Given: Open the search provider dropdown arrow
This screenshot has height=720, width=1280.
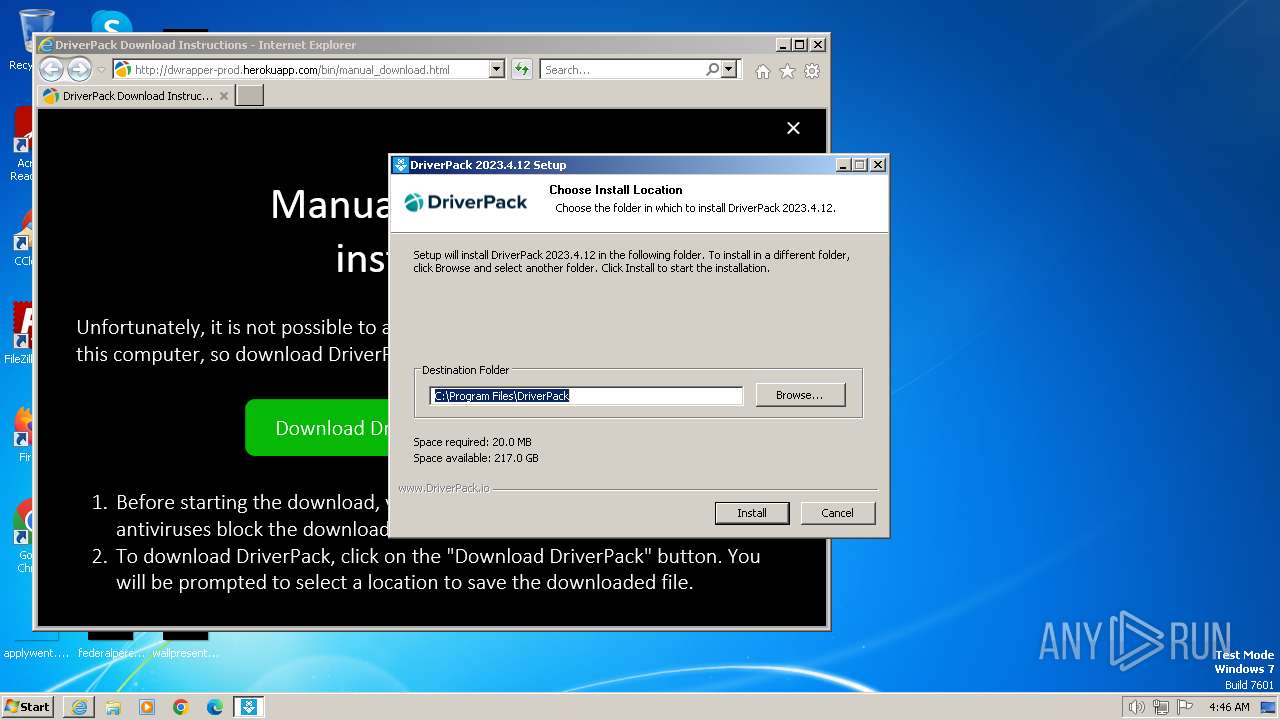Looking at the screenshot, I should point(729,70).
